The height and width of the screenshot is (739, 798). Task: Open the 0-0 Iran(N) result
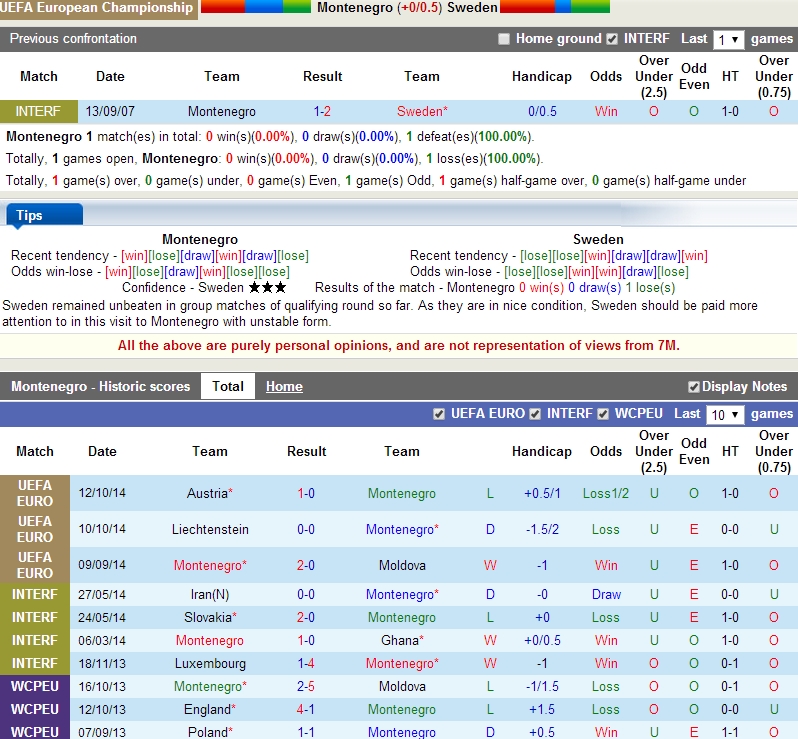tap(306, 594)
